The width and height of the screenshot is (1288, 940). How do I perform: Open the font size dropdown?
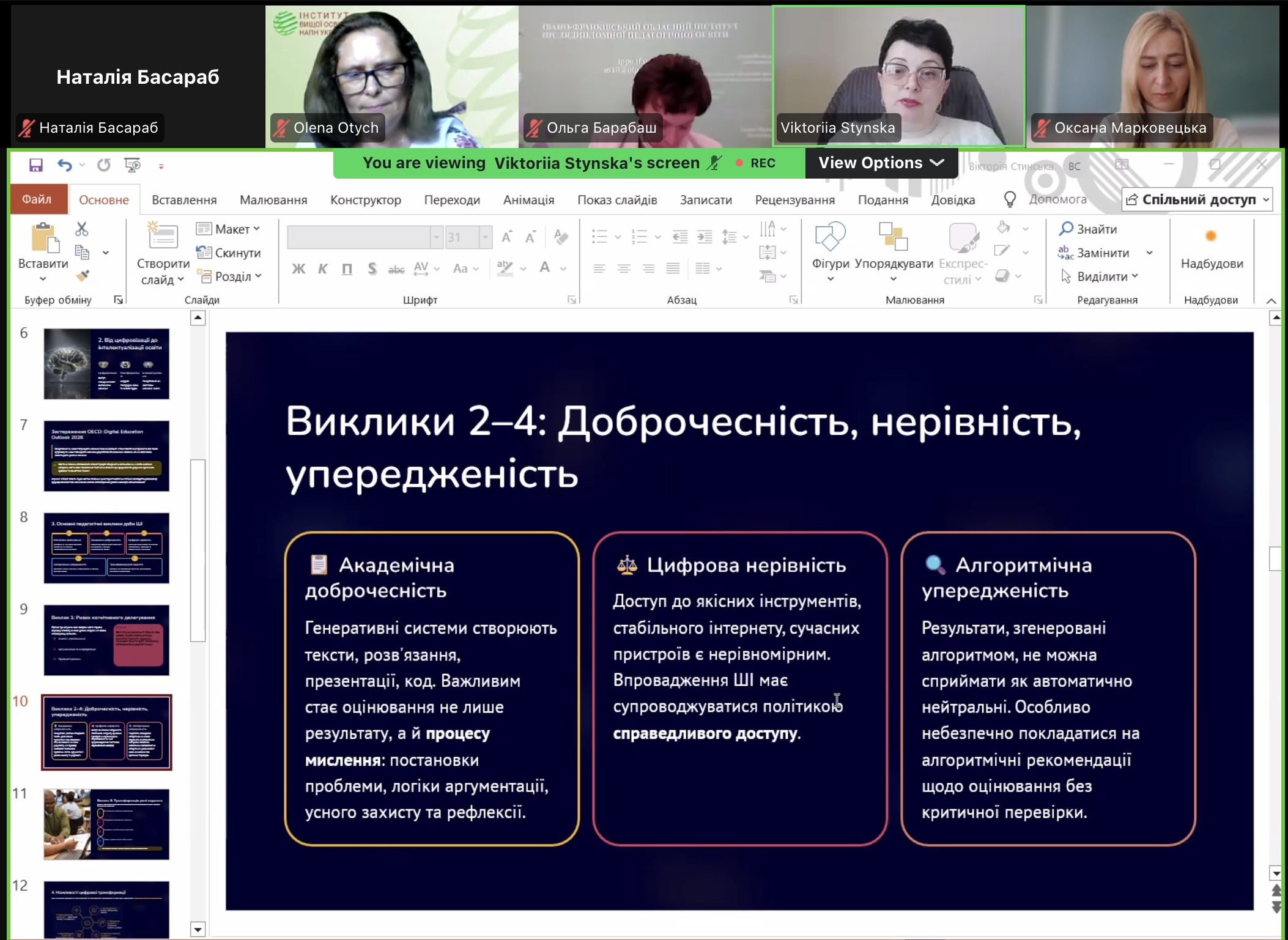pyautogui.click(x=486, y=237)
